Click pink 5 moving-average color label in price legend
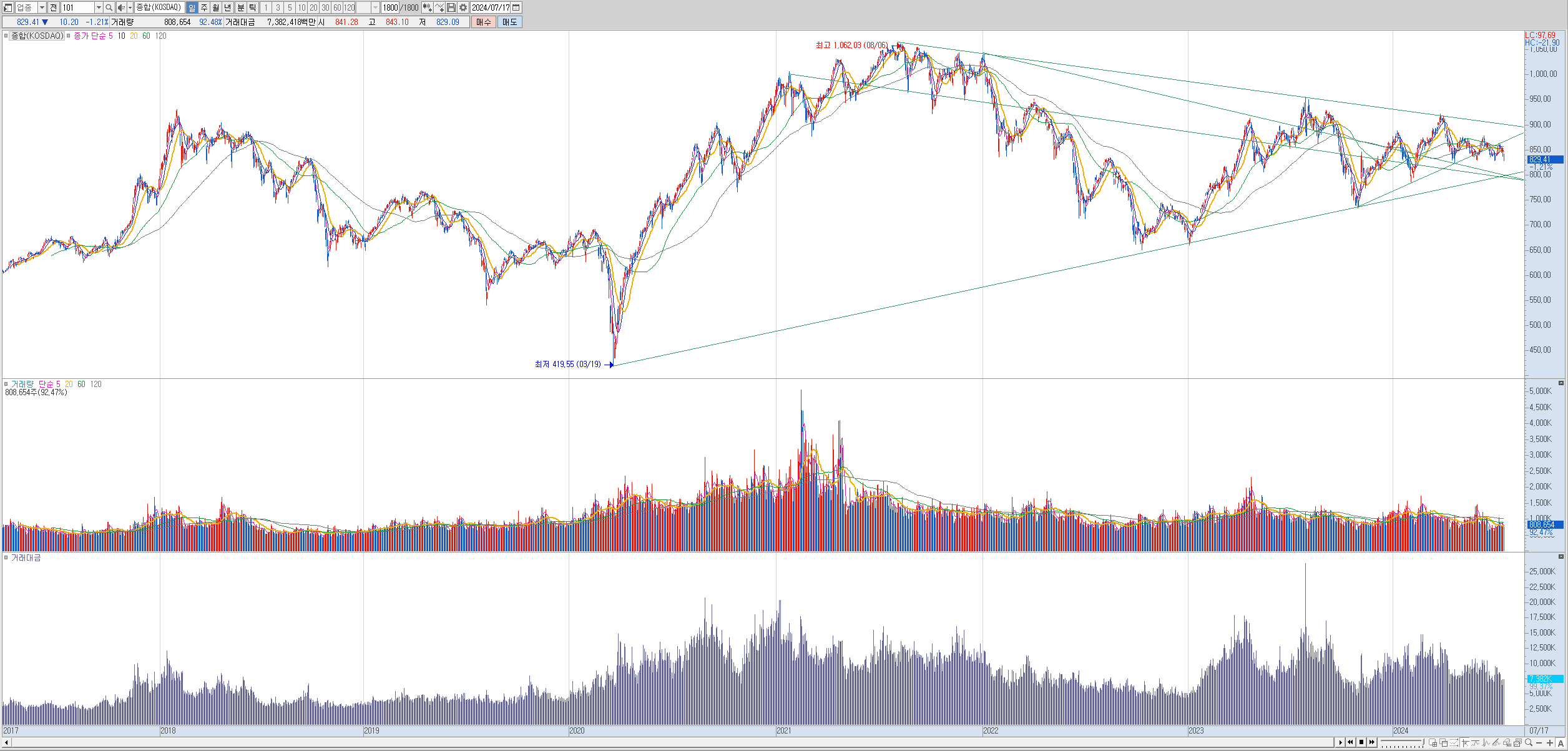The height and width of the screenshot is (751, 1568). (110, 36)
